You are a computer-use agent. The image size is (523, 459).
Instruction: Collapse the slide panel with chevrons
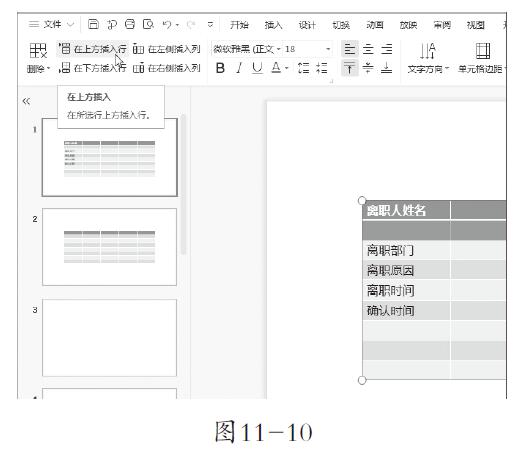click(x=26, y=101)
